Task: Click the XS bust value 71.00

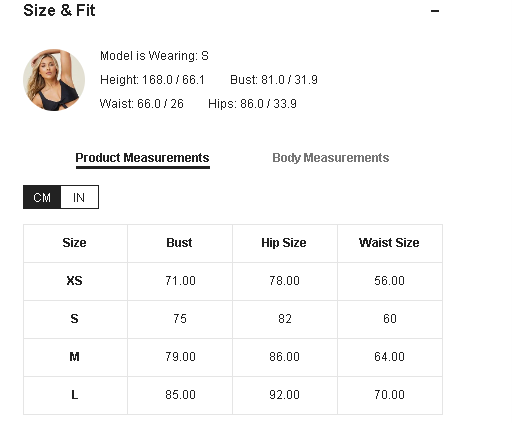Action: (180, 281)
